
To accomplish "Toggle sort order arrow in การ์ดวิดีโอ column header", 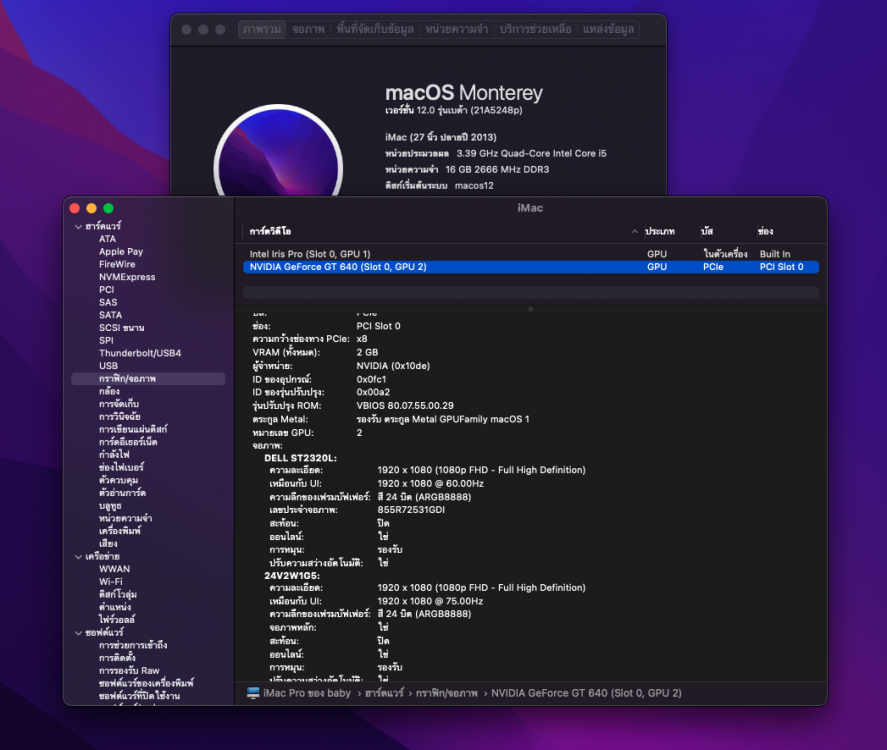I will point(635,231).
